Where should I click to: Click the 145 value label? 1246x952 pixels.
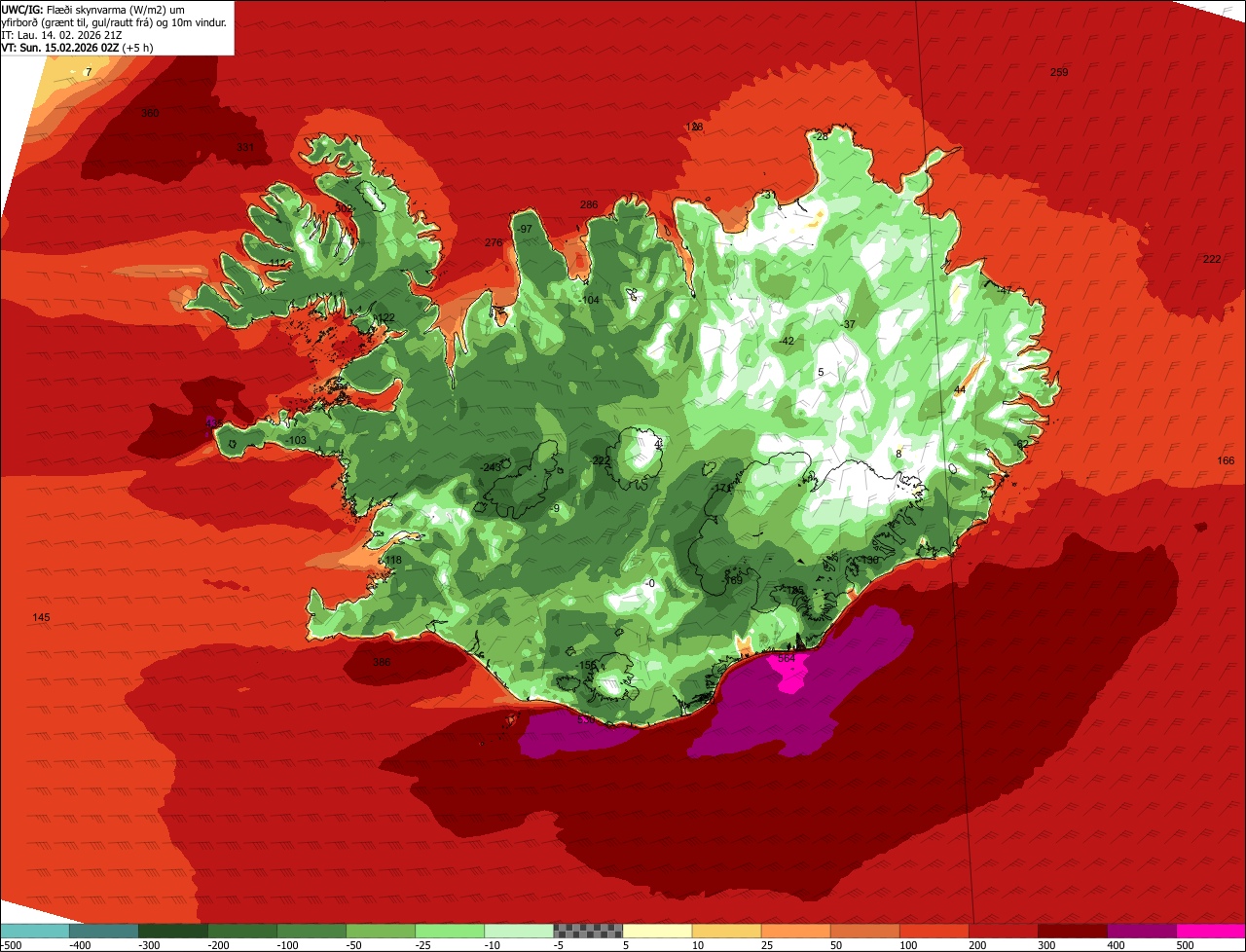click(41, 618)
